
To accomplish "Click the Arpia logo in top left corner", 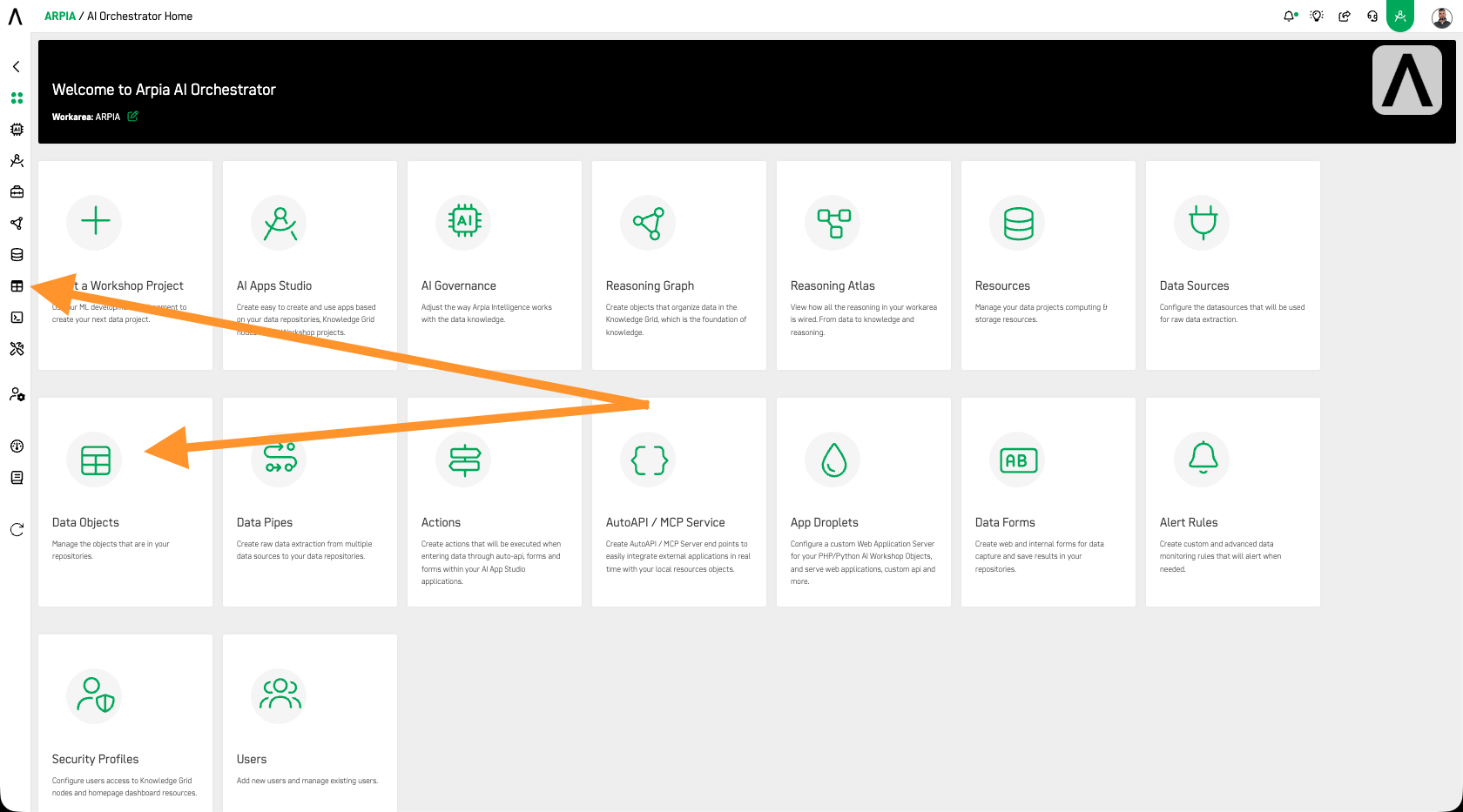I will pyautogui.click(x=16, y=16).
